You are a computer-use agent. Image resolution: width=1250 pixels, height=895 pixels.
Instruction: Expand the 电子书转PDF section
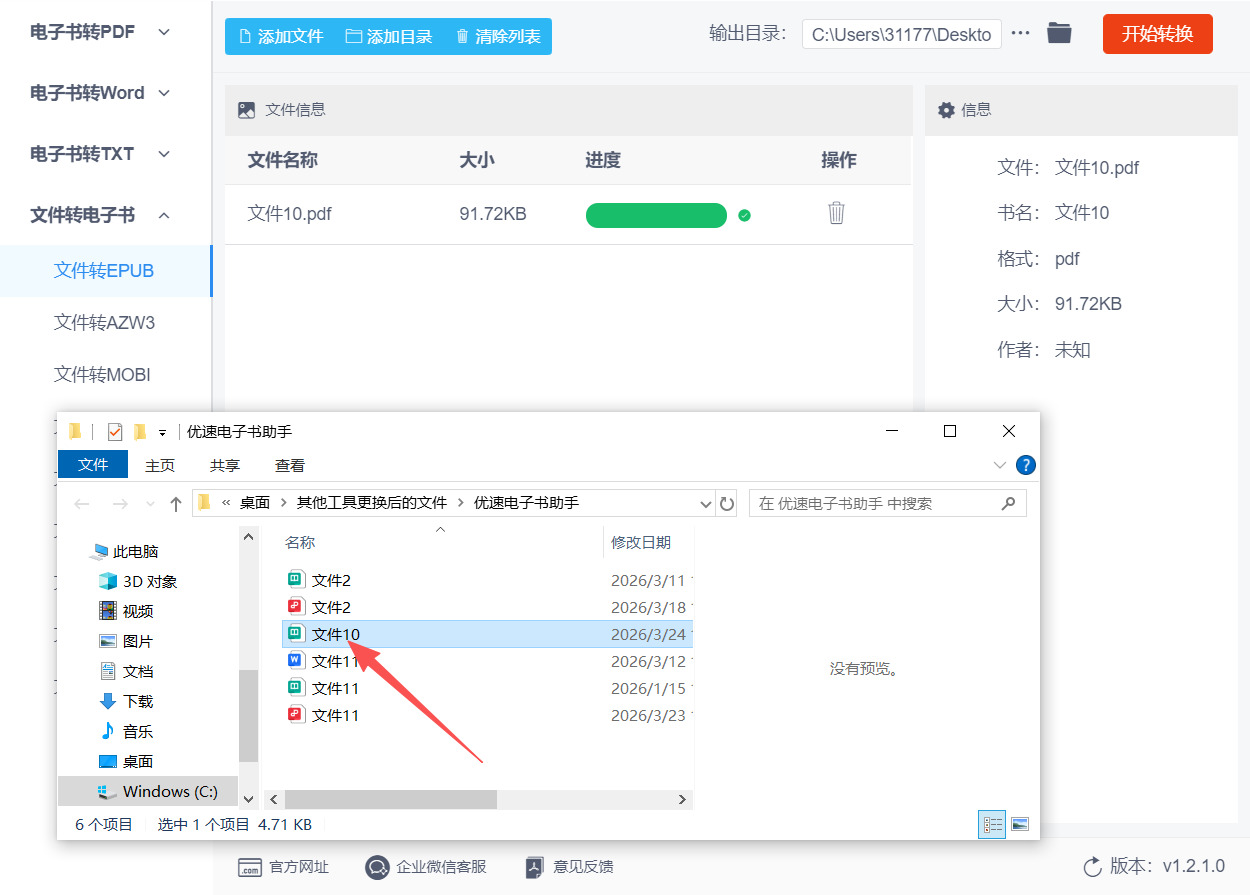pos(163,31)
